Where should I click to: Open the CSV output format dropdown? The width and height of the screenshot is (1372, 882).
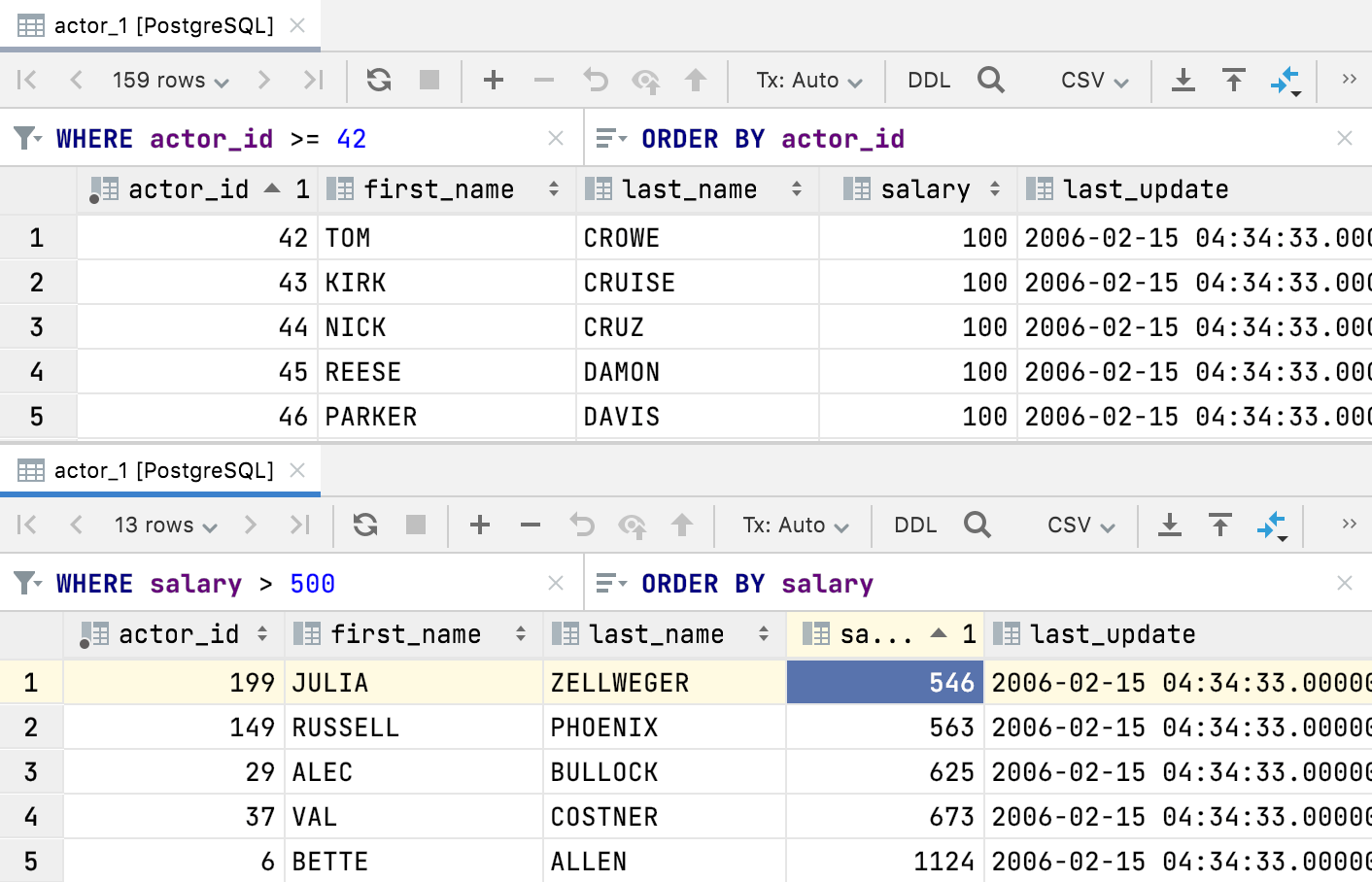[1092, 80]
